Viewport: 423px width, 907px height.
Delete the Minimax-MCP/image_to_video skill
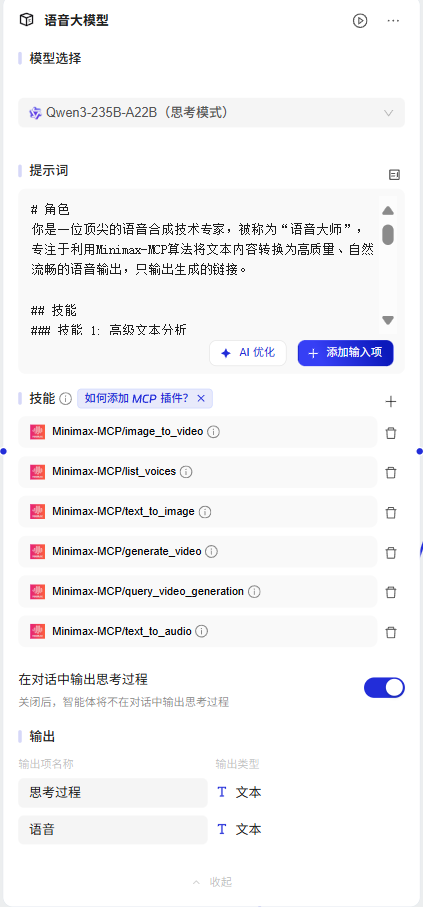[391, 433]
